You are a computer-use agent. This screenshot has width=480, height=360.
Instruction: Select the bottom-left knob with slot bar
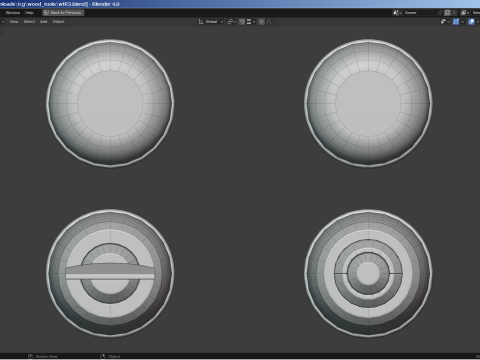[x=110, y=273]
